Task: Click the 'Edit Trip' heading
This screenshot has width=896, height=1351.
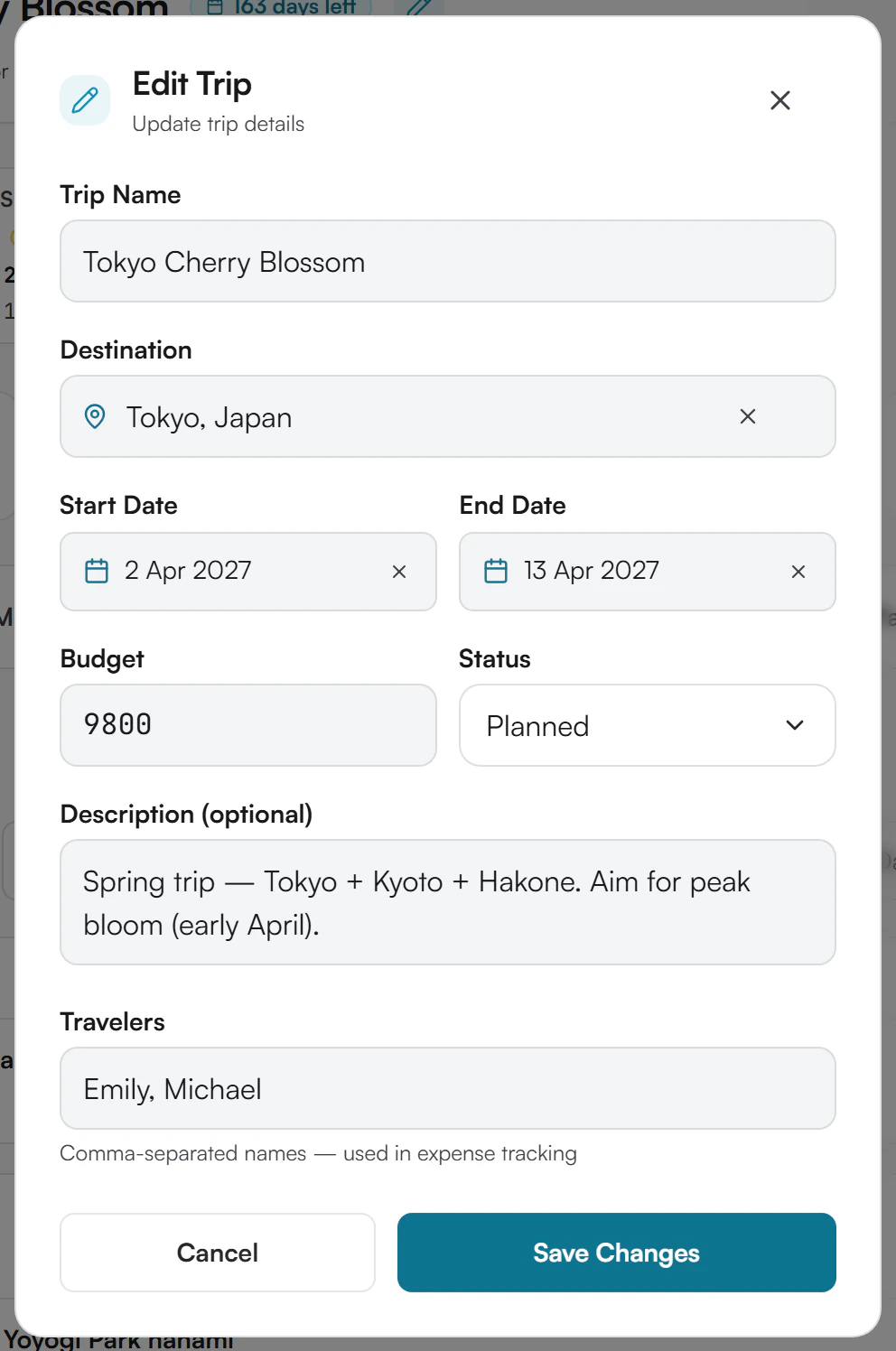Action: pyautogui.click(x=192, y=84)
